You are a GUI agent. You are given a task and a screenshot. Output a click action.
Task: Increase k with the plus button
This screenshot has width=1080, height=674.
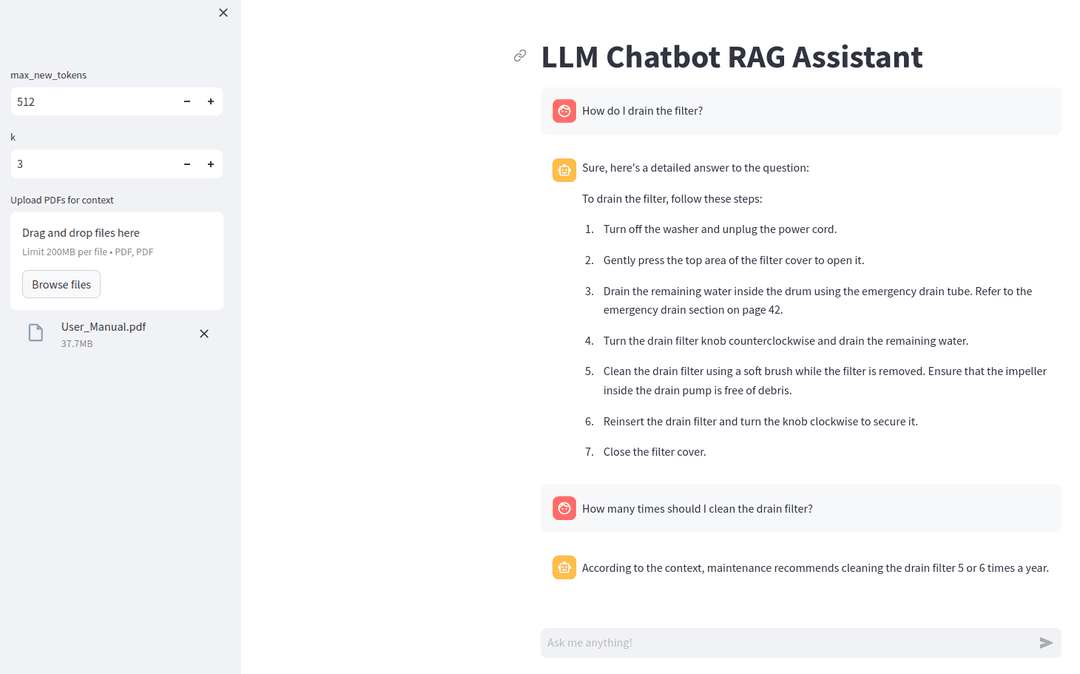210,163
